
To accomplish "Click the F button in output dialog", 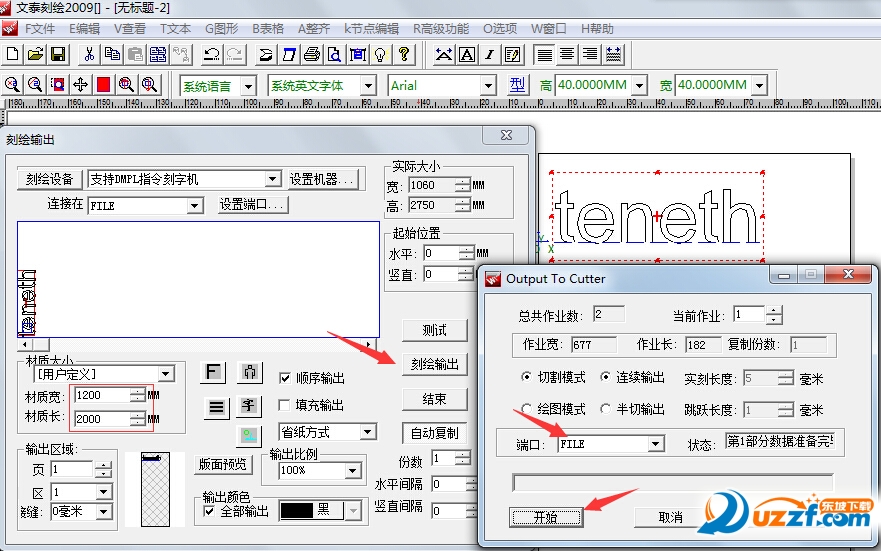I will pos(214,373).
